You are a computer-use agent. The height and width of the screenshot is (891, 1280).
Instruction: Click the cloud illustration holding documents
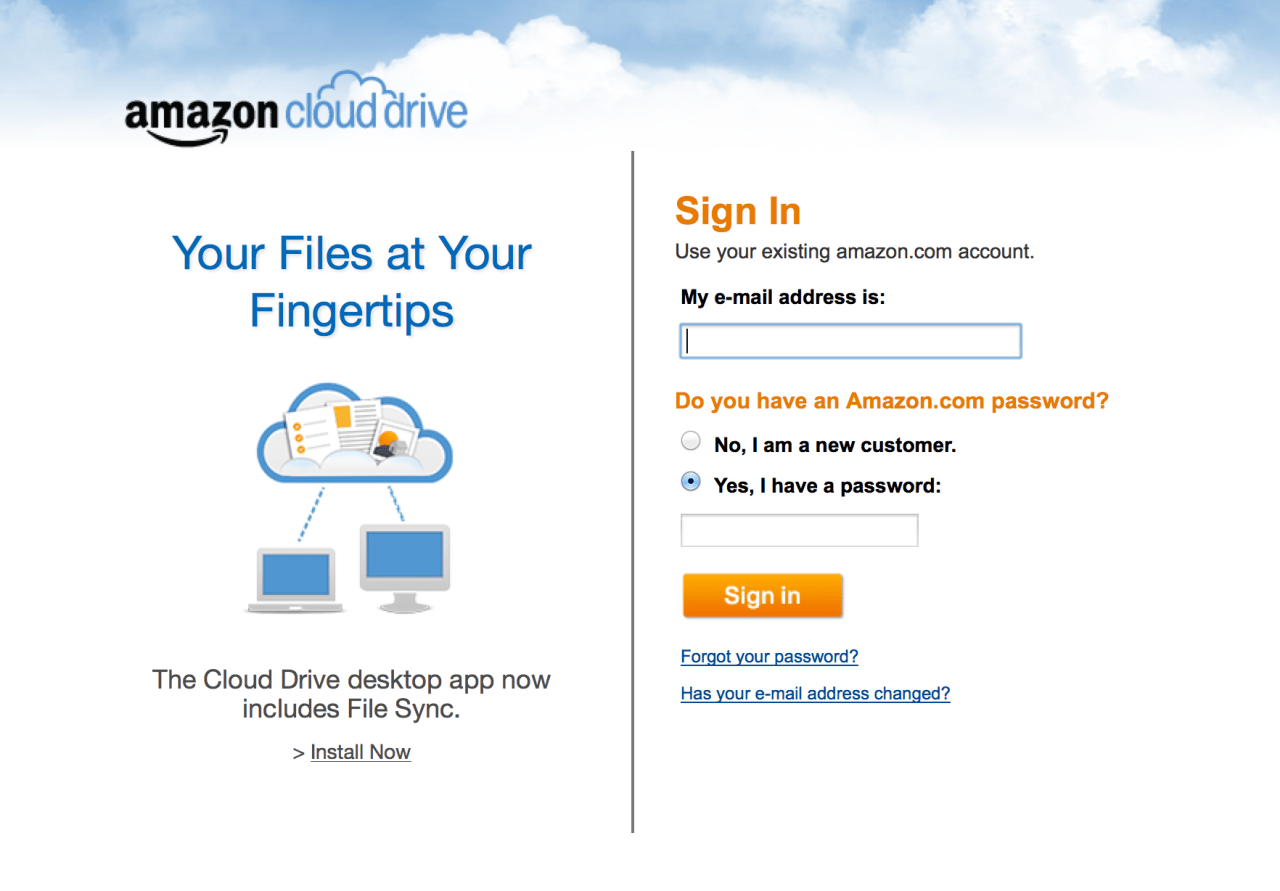pos(354,434)
